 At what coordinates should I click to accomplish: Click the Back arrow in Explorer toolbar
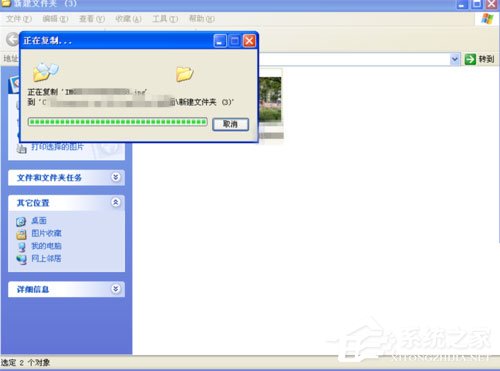pos(13,40)
